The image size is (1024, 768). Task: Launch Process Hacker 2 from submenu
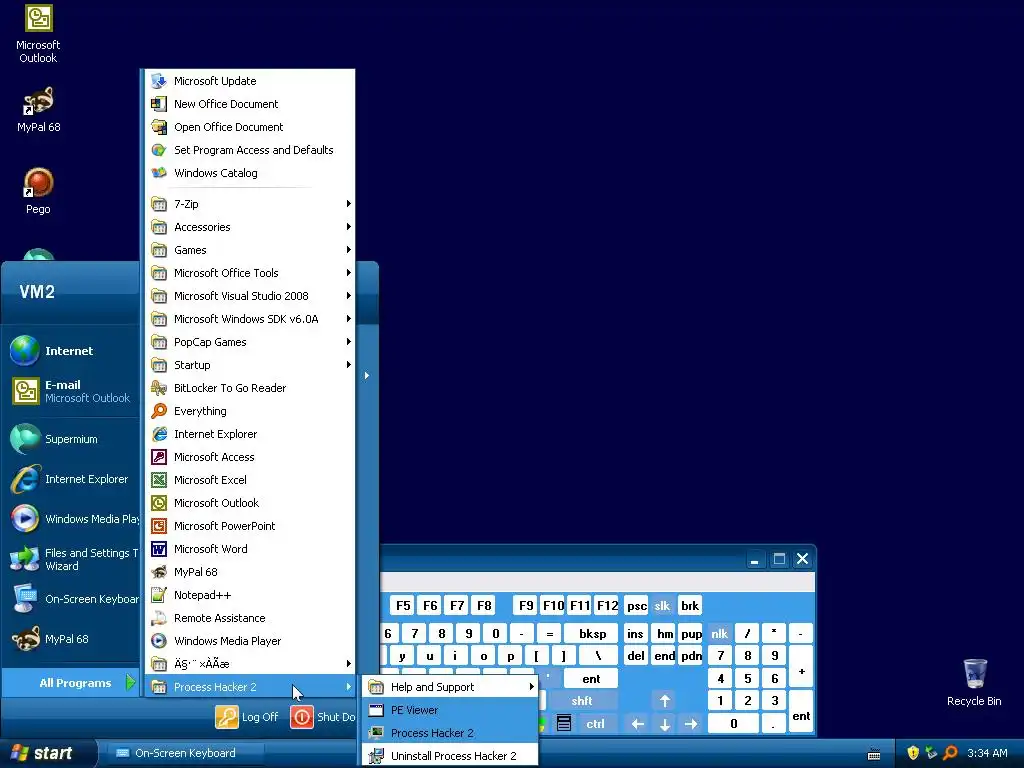(450, 733)
